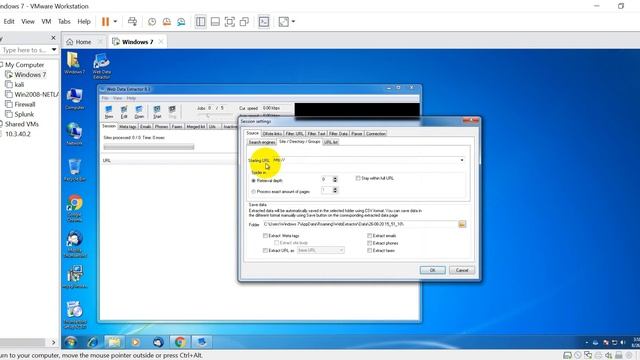Click the Unity mode icon in VMware toolbar

coord(244,22)
